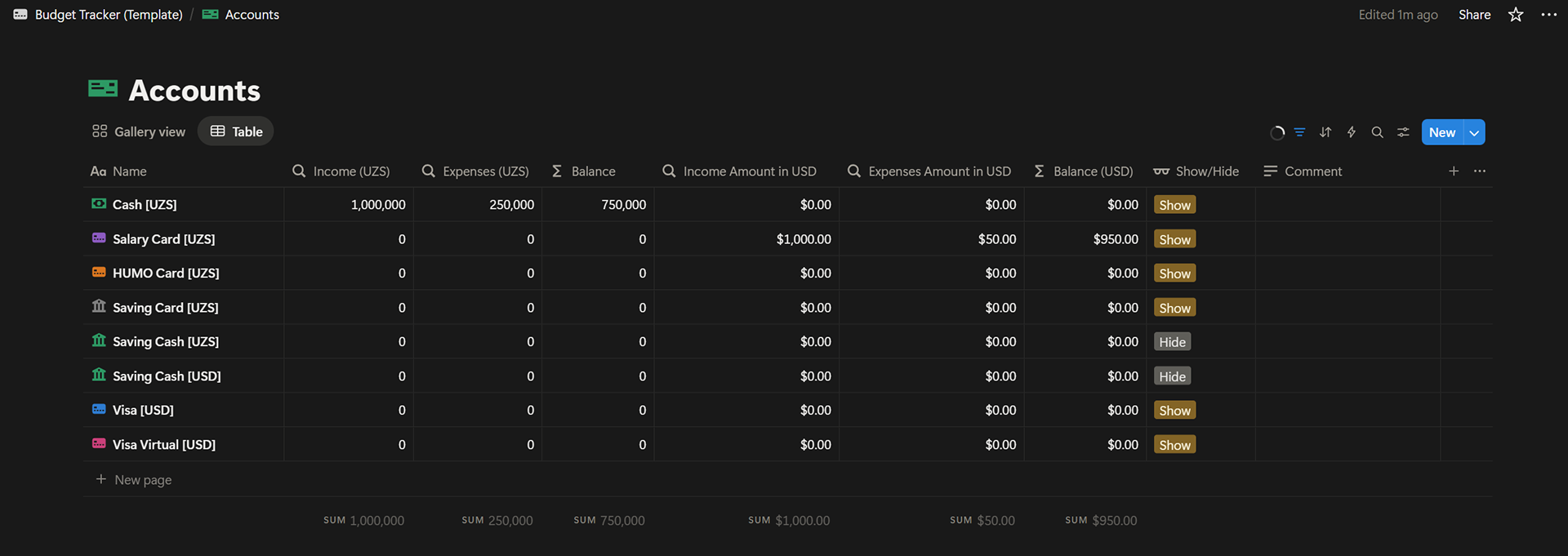Open search in the Accounts table

(1377, 132)
